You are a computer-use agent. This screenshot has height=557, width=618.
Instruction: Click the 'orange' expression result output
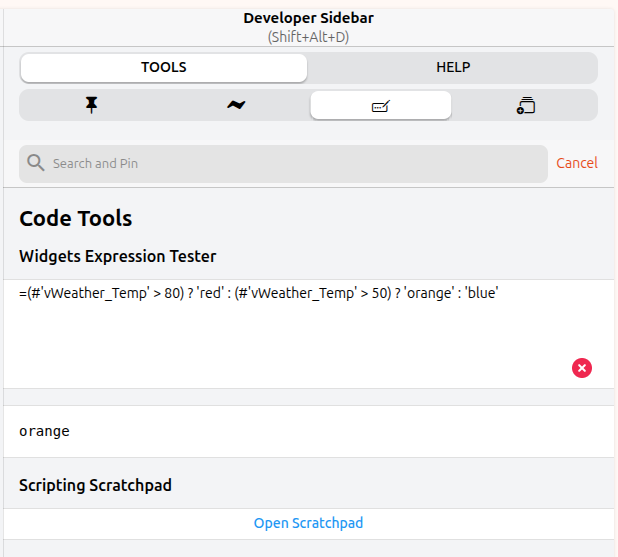pos(44,431)
